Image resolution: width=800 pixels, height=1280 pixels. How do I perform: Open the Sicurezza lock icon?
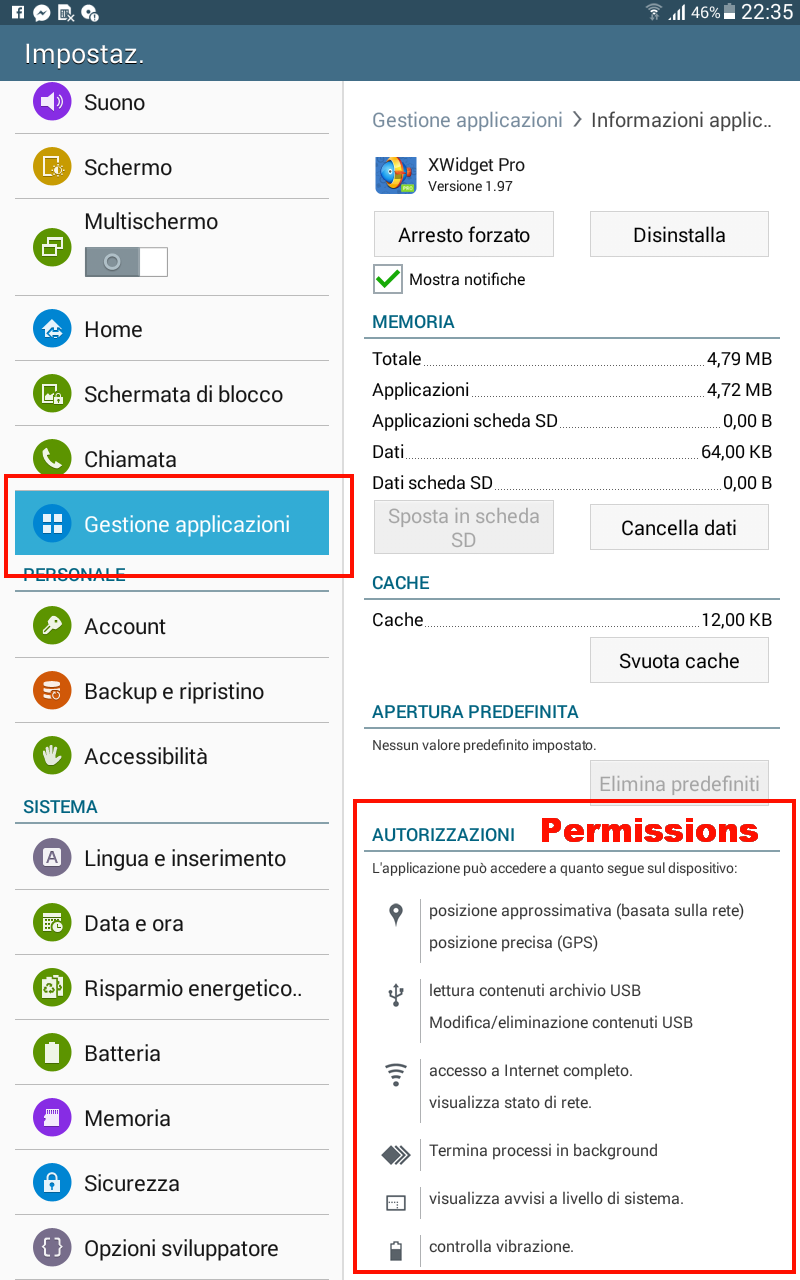[52, 1183]
